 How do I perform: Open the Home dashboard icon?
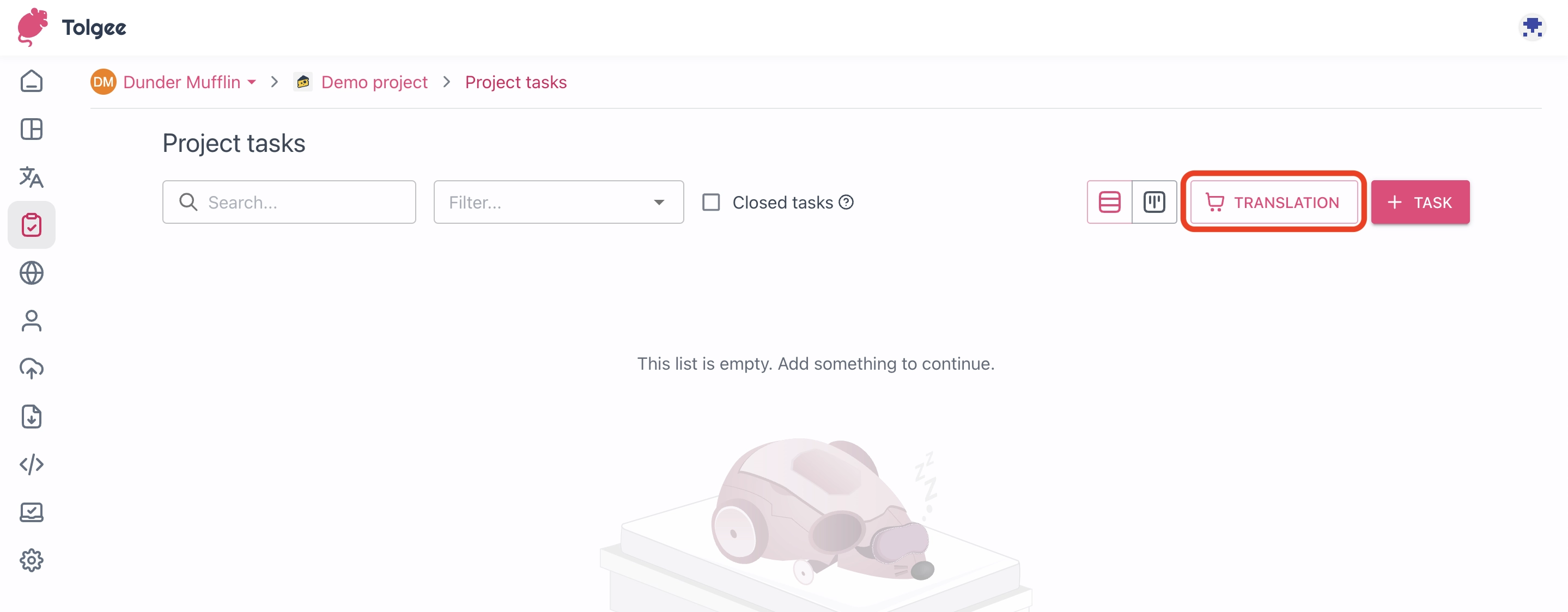click(31, 81)
